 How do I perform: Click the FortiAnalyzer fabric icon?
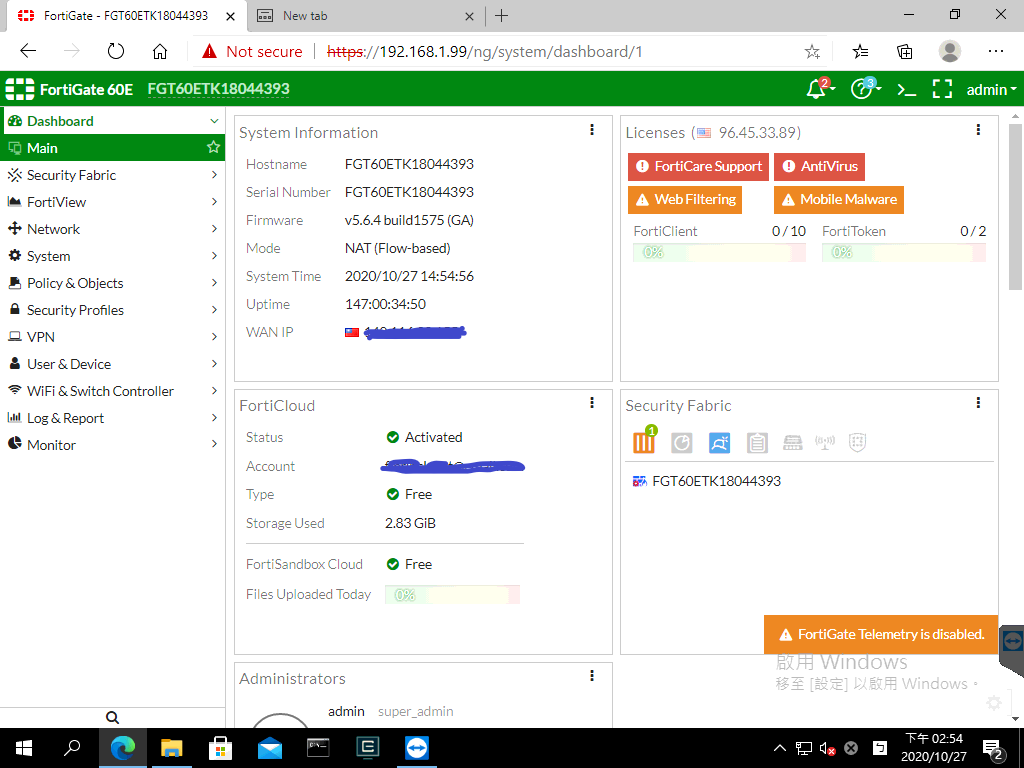(x=681, y=442)
